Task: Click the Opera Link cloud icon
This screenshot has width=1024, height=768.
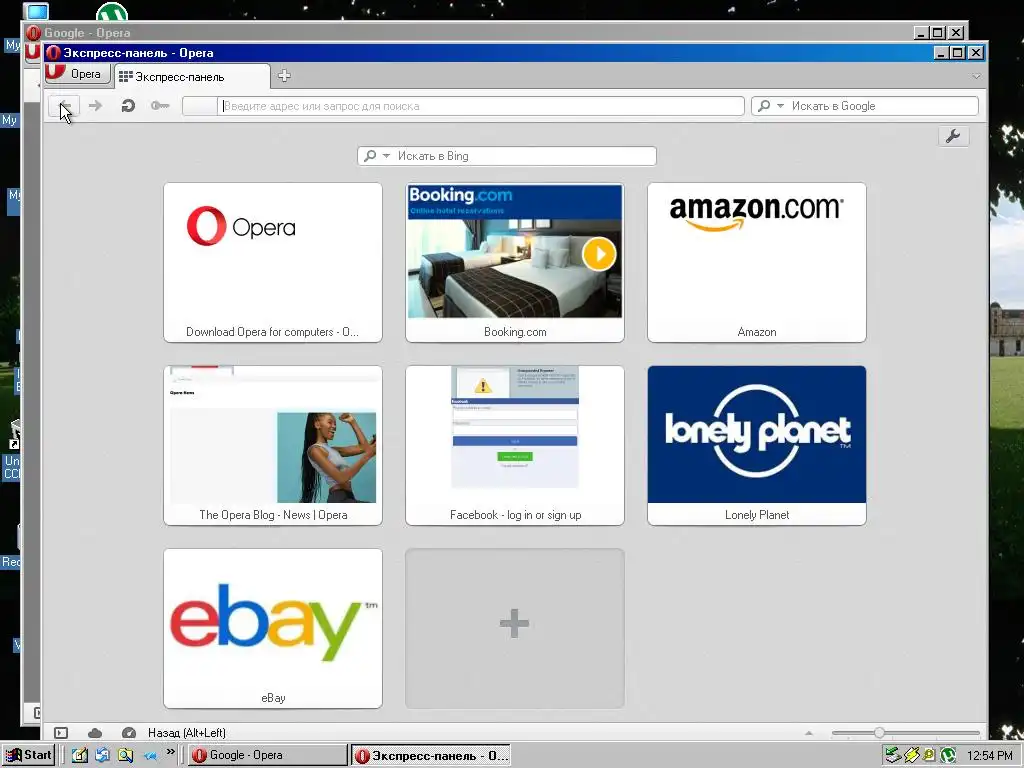Action: (95, 733)
